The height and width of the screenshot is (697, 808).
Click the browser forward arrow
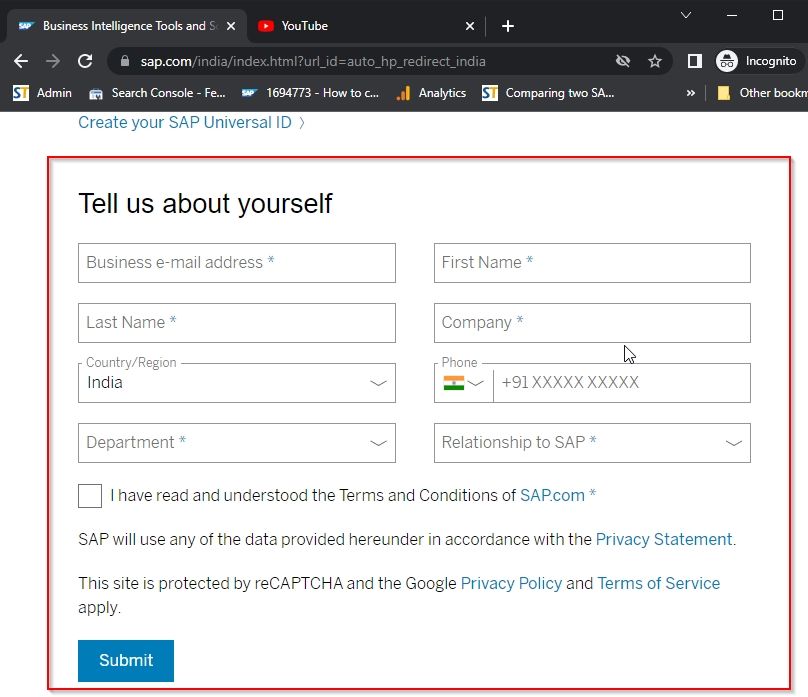tap(53, 61)
